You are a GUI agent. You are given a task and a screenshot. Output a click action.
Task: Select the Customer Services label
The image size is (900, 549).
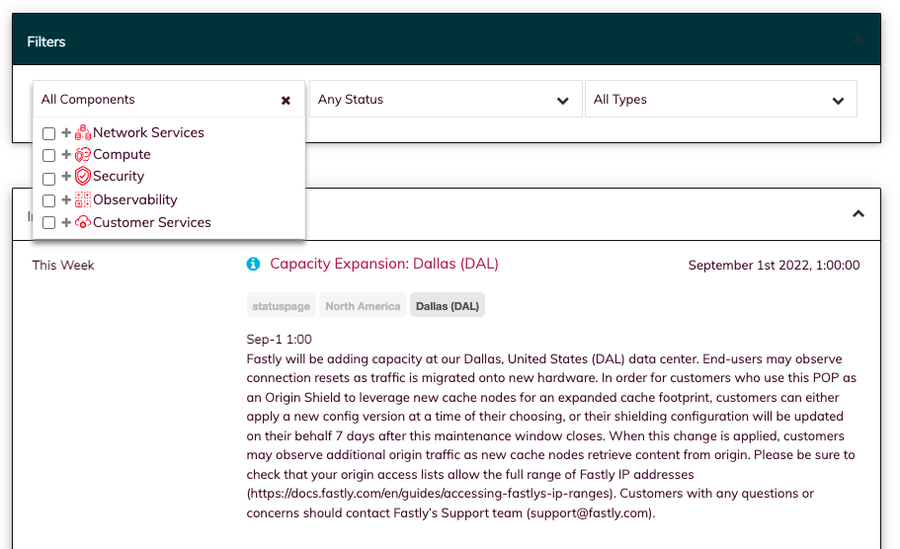[x=152, y=222]
